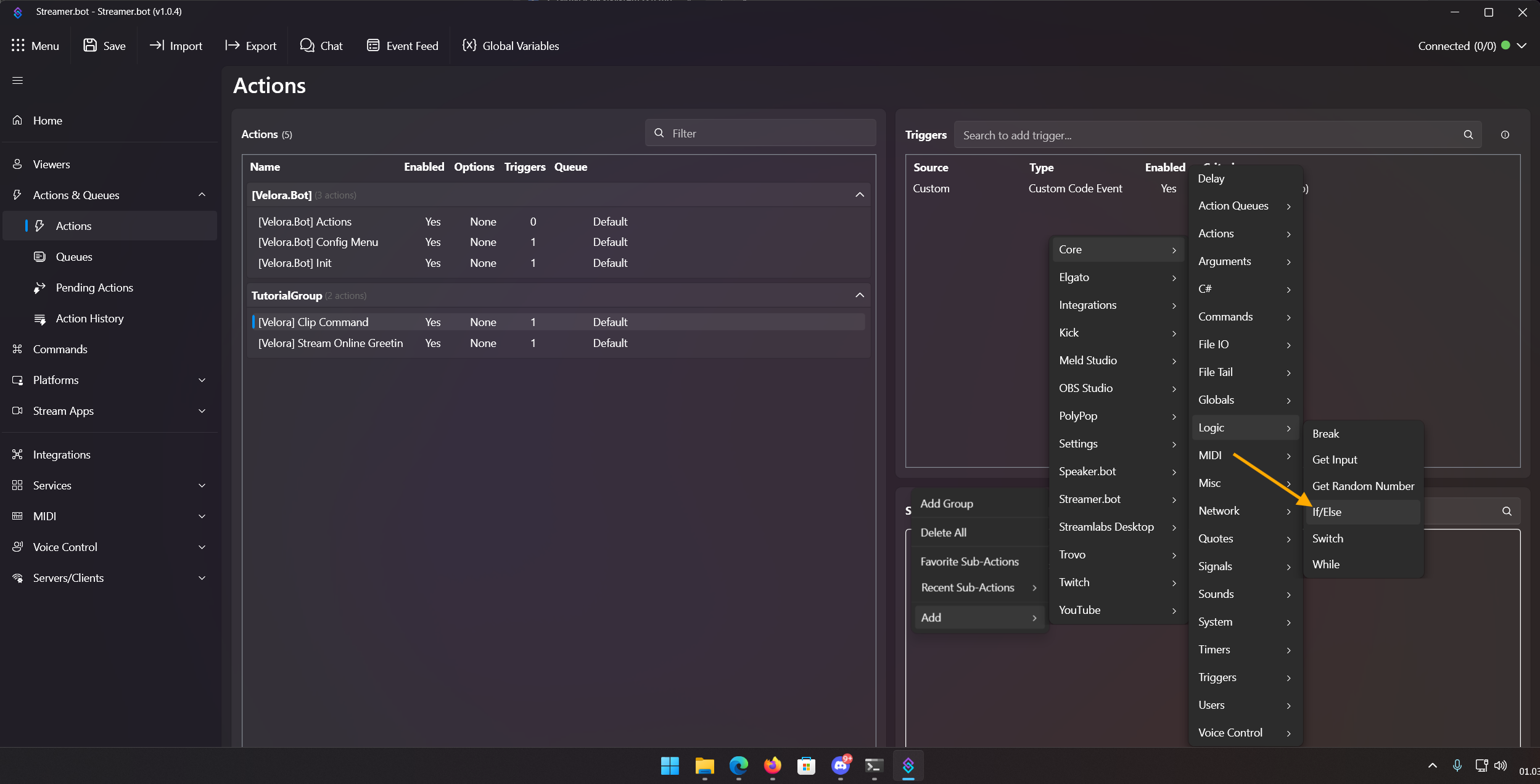The width and height of the screenshot is (1540, 784).
Task: Open Pending Actions in sidebar
Action: point(94,288)
